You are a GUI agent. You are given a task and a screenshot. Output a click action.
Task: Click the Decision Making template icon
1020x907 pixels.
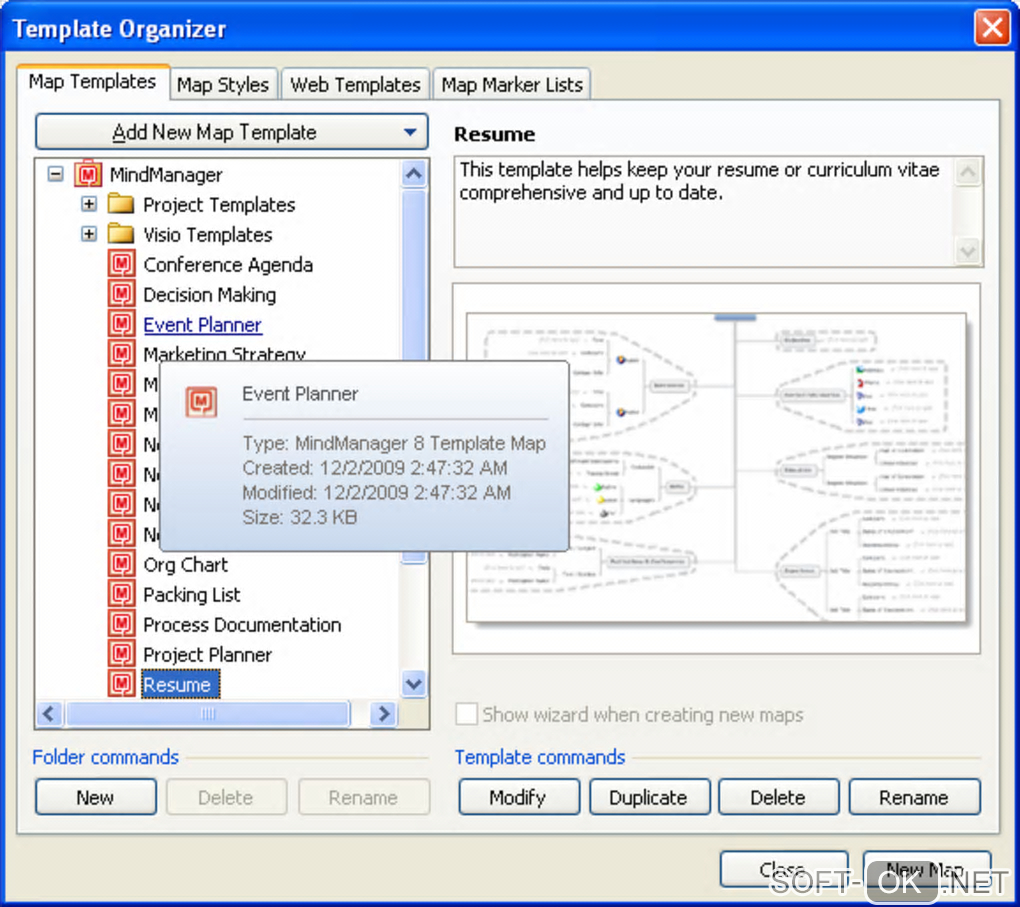122,294
